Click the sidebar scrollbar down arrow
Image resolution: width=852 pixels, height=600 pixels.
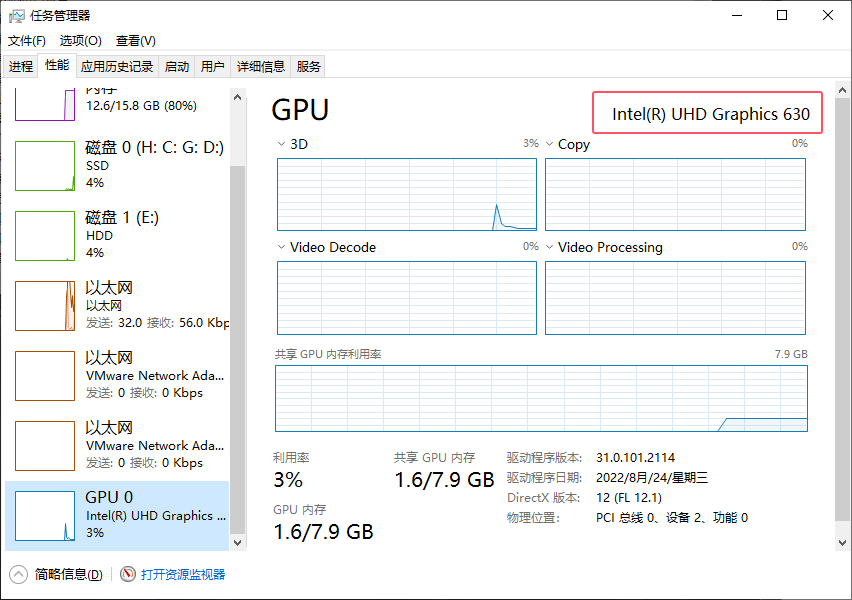[238, 542]
